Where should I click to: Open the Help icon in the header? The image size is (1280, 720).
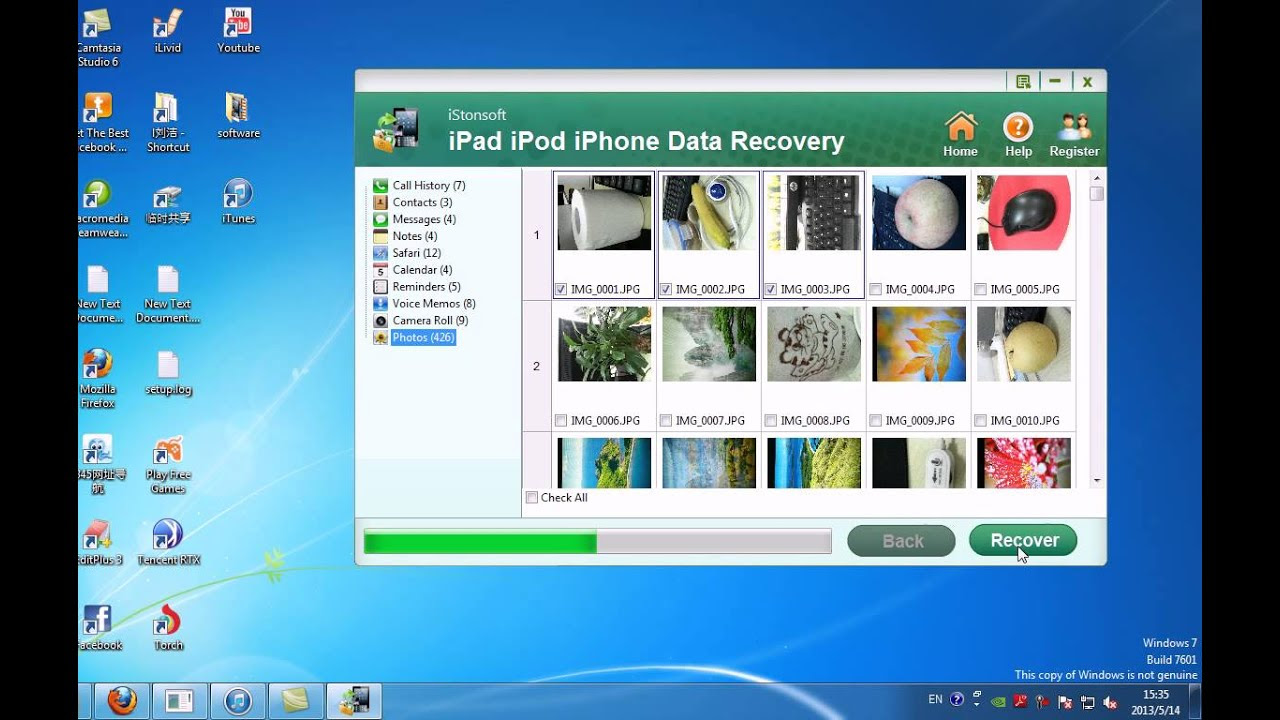coord(1018,134)
